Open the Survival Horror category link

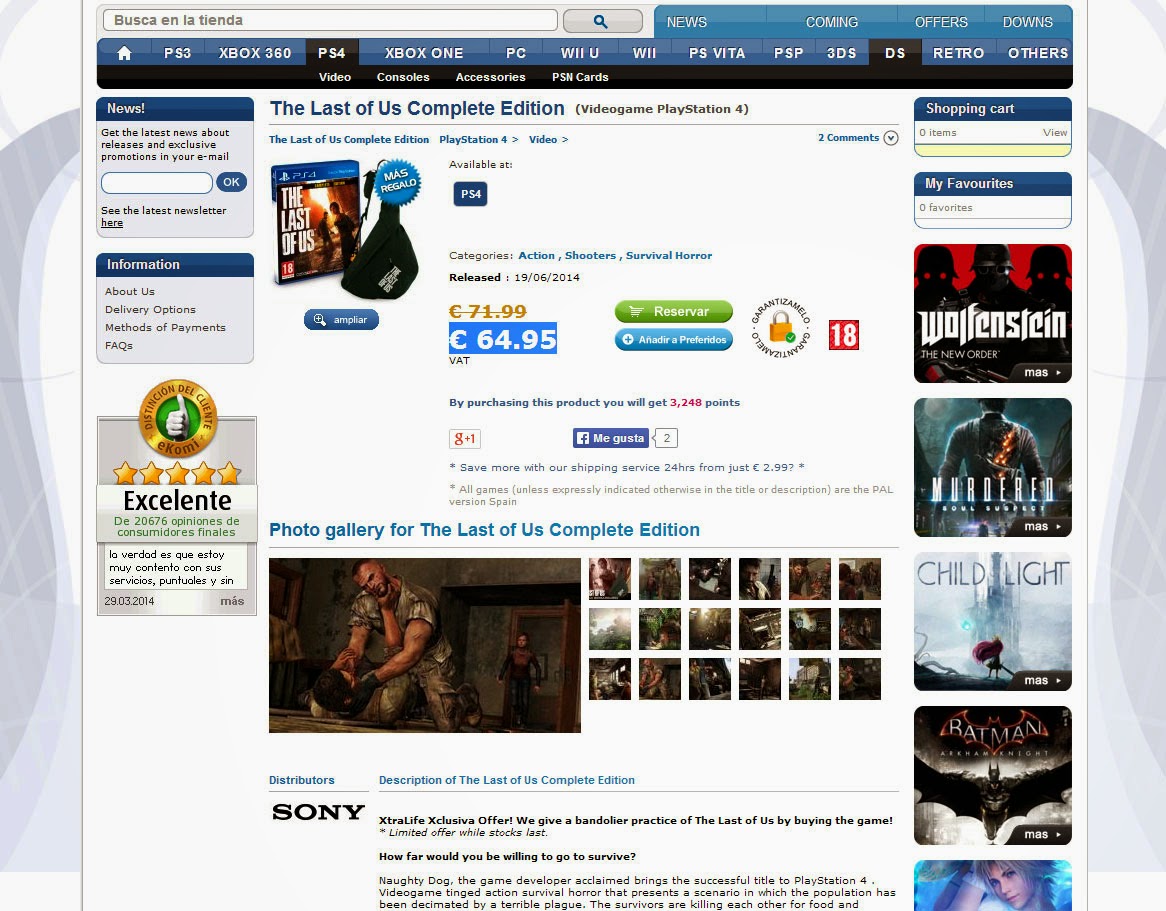tap(669, 255)
